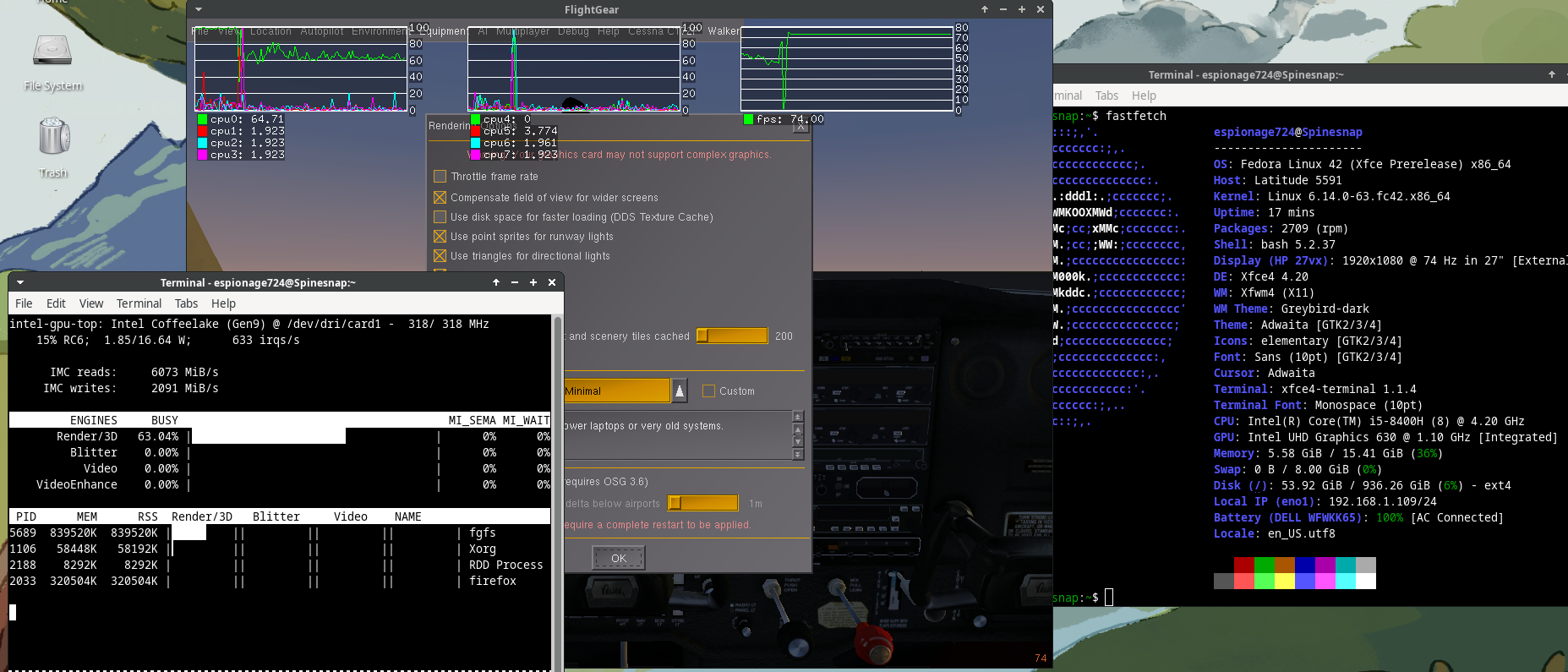Click keep-above arrow icon in left Terminal titlebar
This screenshot has width=1568, height=672.
click(496, 282)
